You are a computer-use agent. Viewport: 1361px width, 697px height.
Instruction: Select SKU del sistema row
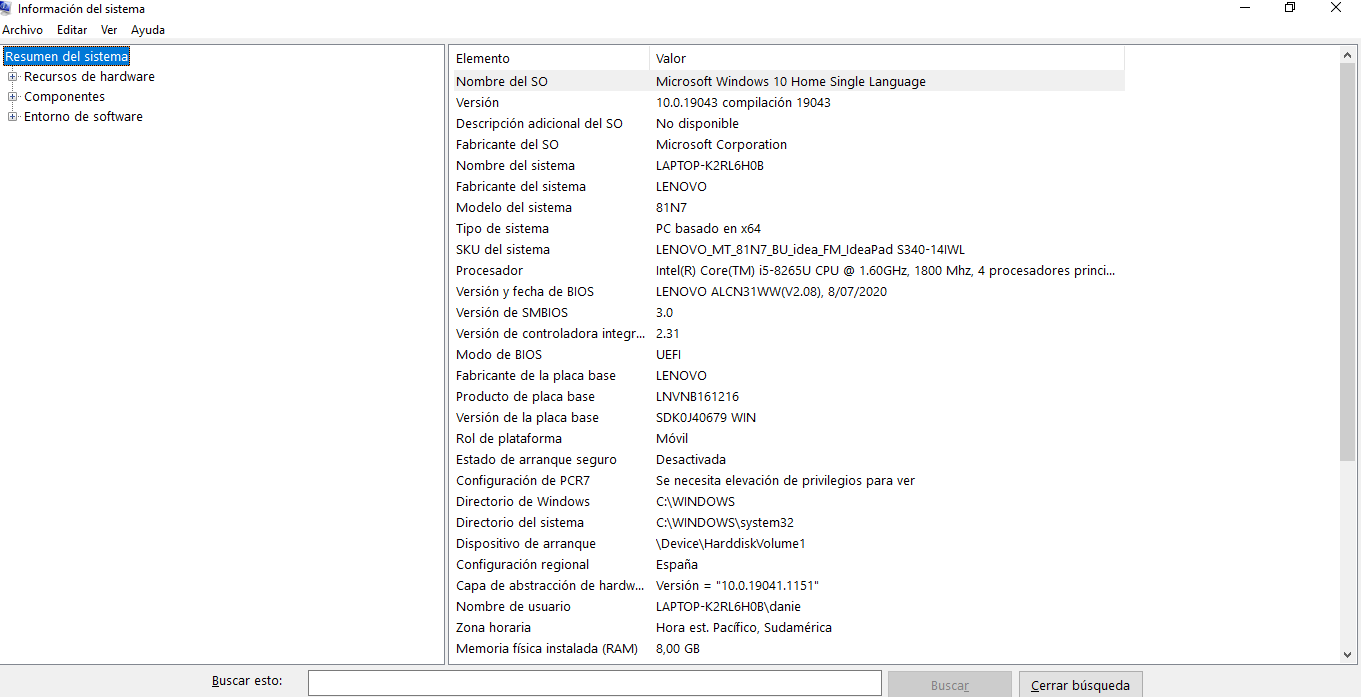[x=788, y=250]
